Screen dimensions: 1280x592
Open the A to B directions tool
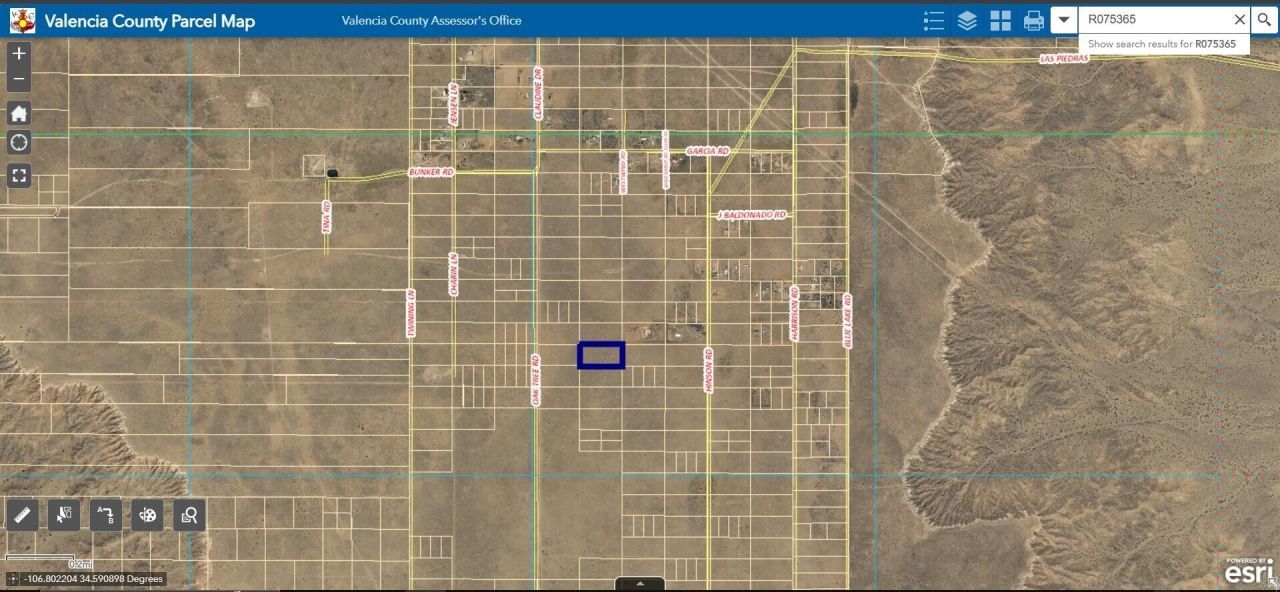pos(105,516)
